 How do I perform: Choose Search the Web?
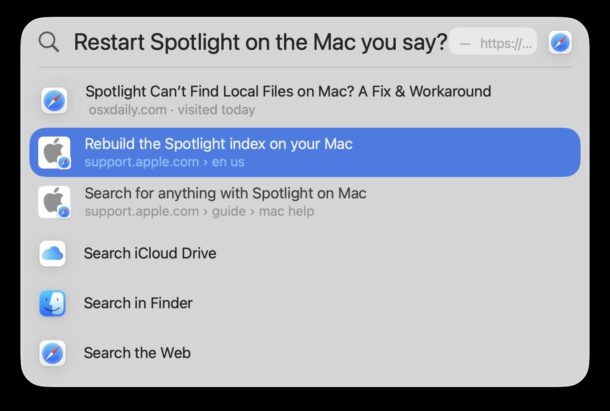[x=137, y=353]
